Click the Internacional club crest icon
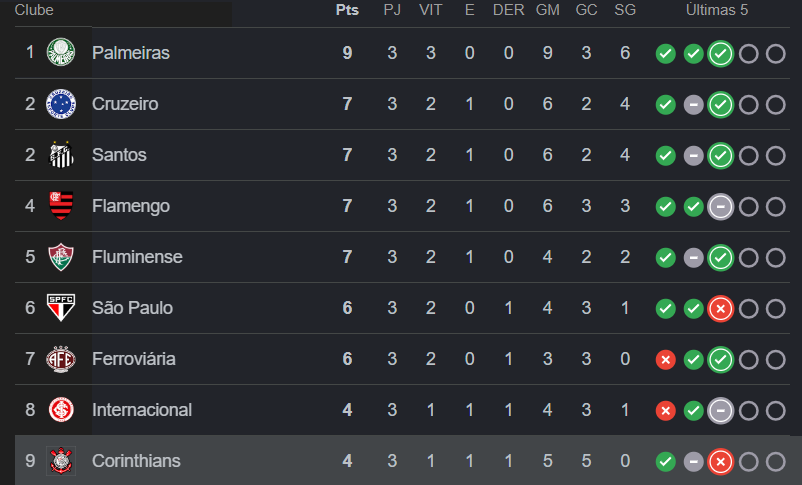This screenshot has width=802, height=485. tap(61, 410)
